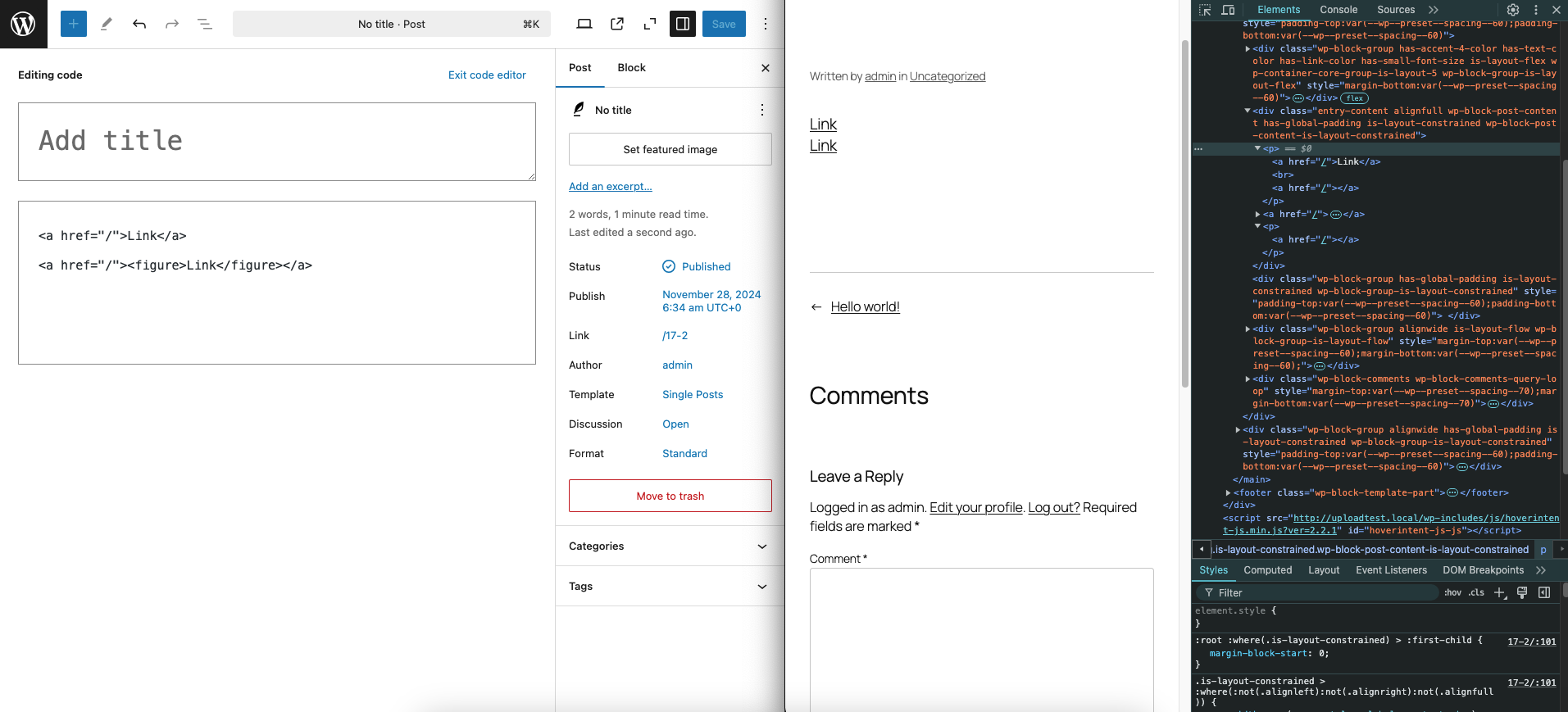This screenshot has width=1568, height=712.
Task: Click the Move to trash button
Action: pyautogui.click(x=670, y=496)
